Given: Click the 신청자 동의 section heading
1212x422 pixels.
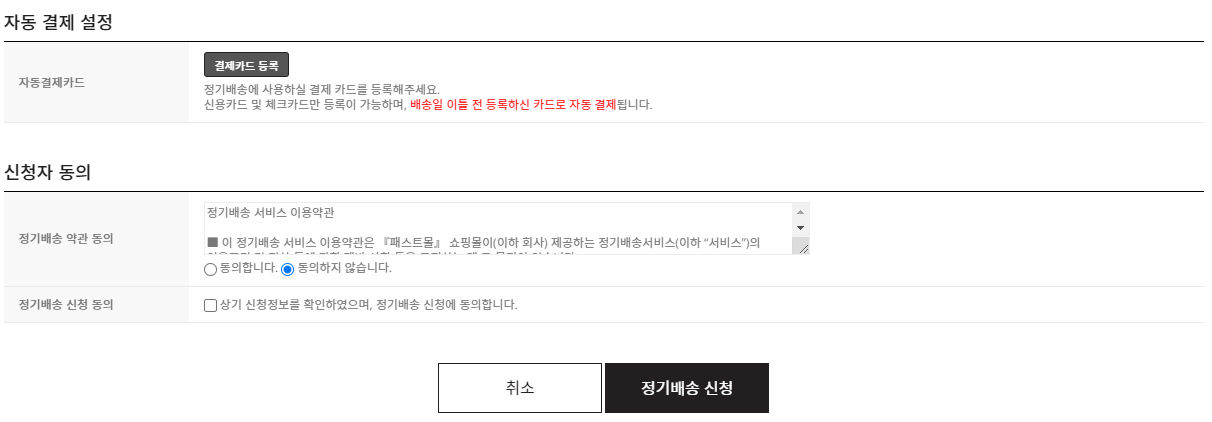Looking at the screenshot, I should (x=48, y=172).
